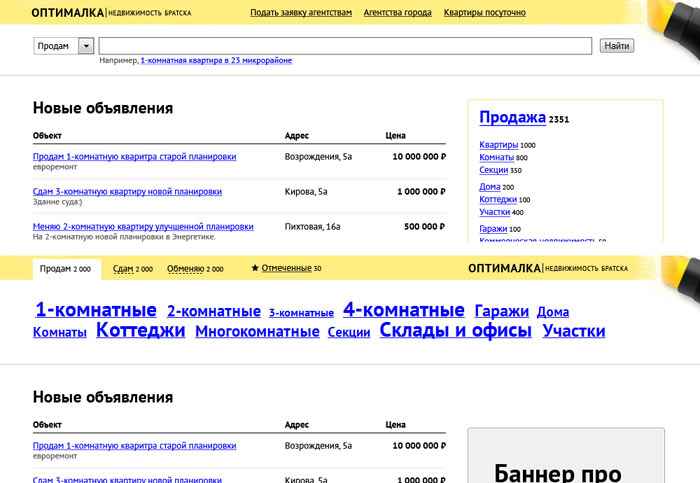The width and height of the screenshot is (700, 483).
Task: Open listing Сдам 3-комнатную квартиру in first table
Action: point(127,191)
